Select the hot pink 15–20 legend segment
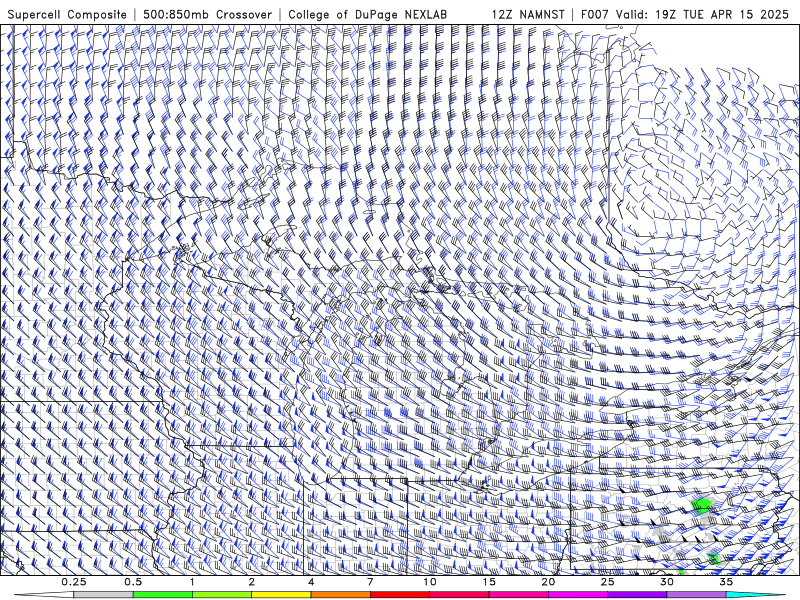 click(518, 595)
